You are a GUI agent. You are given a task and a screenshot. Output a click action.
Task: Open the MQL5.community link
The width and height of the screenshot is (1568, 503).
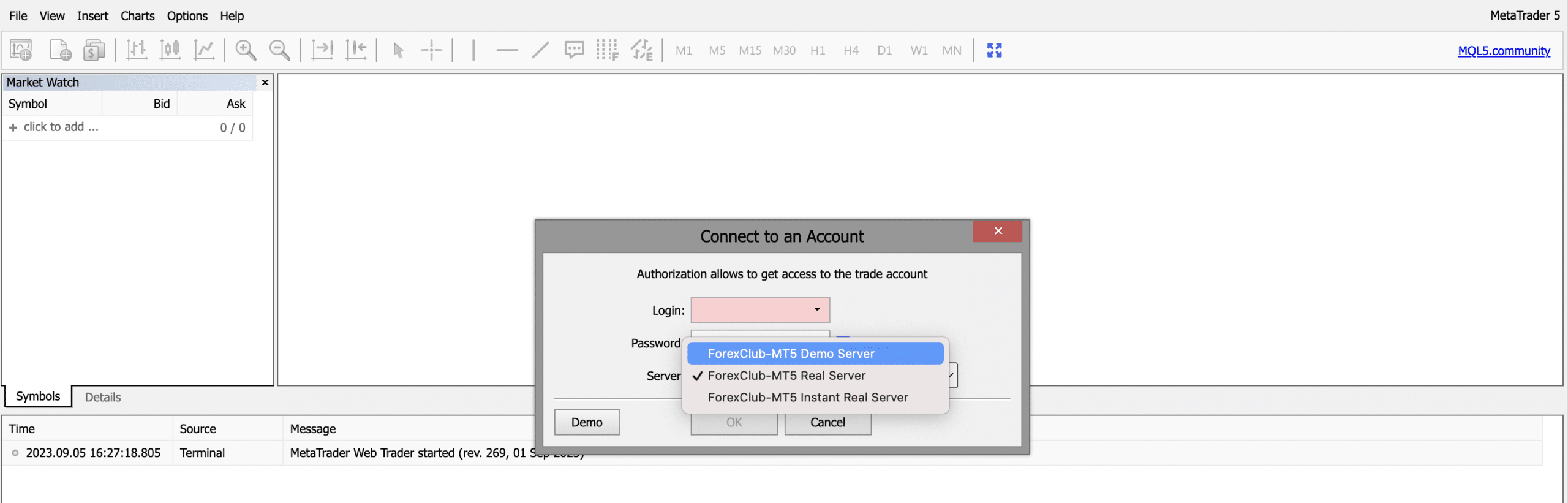(x=1504, y=51)
